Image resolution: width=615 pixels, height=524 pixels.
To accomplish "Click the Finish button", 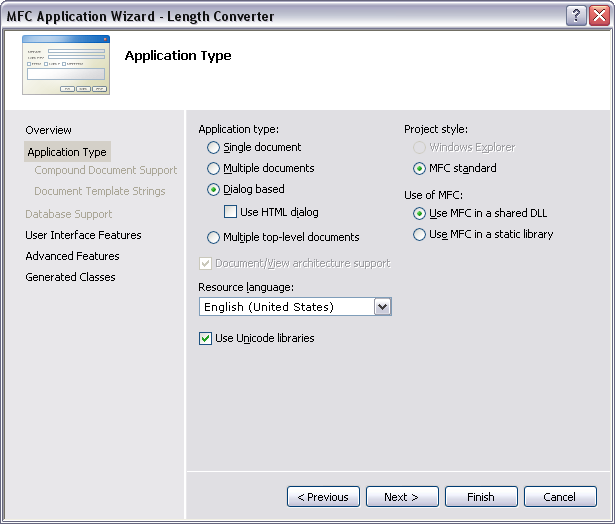I will [481, 497].
